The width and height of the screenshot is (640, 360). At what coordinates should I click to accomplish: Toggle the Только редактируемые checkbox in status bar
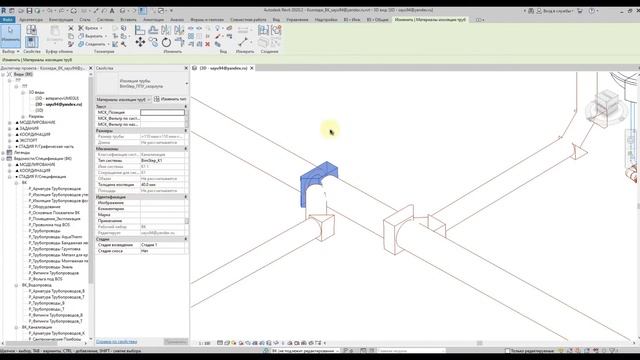(x=507, y=351)
